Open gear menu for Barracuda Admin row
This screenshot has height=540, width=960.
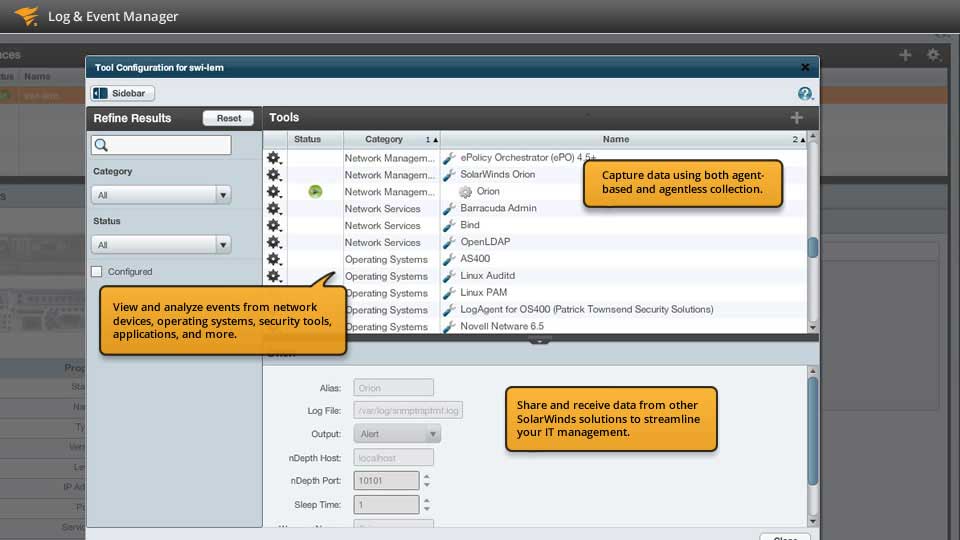click(274, 209)
